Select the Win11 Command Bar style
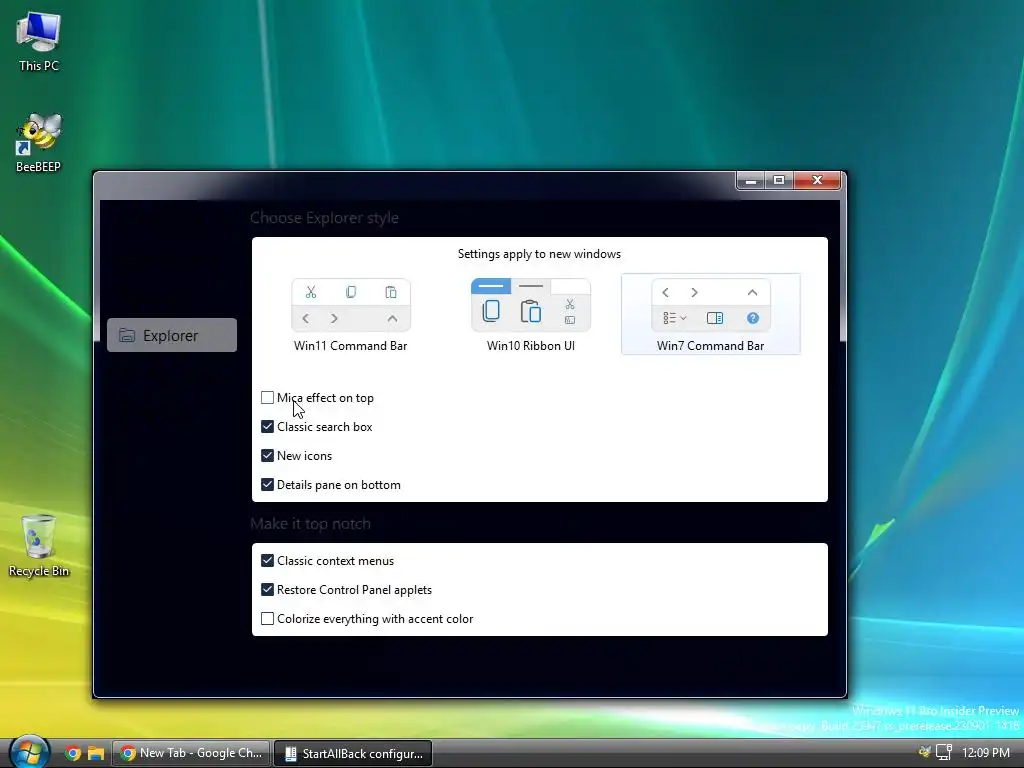 [351, 316]
